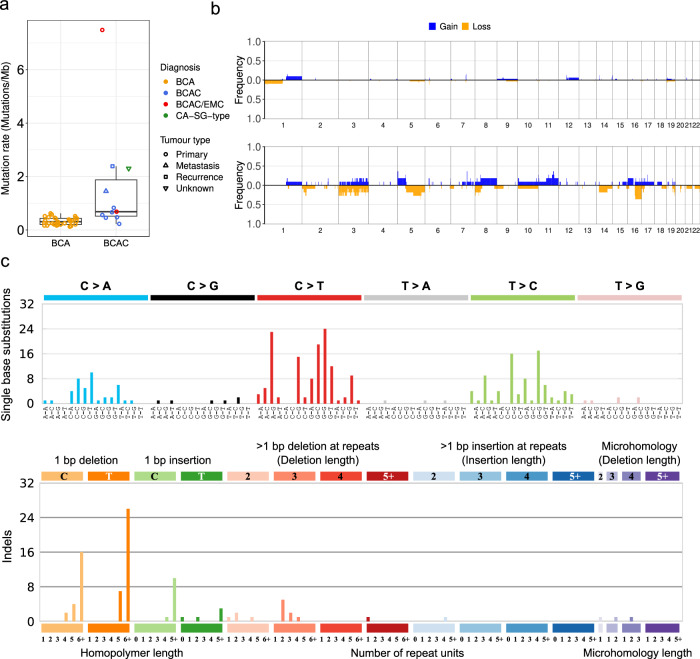This screenshot has width=700, height=659.
Task: Click the orange Loss legend swatch
Action: pos(465,26)
